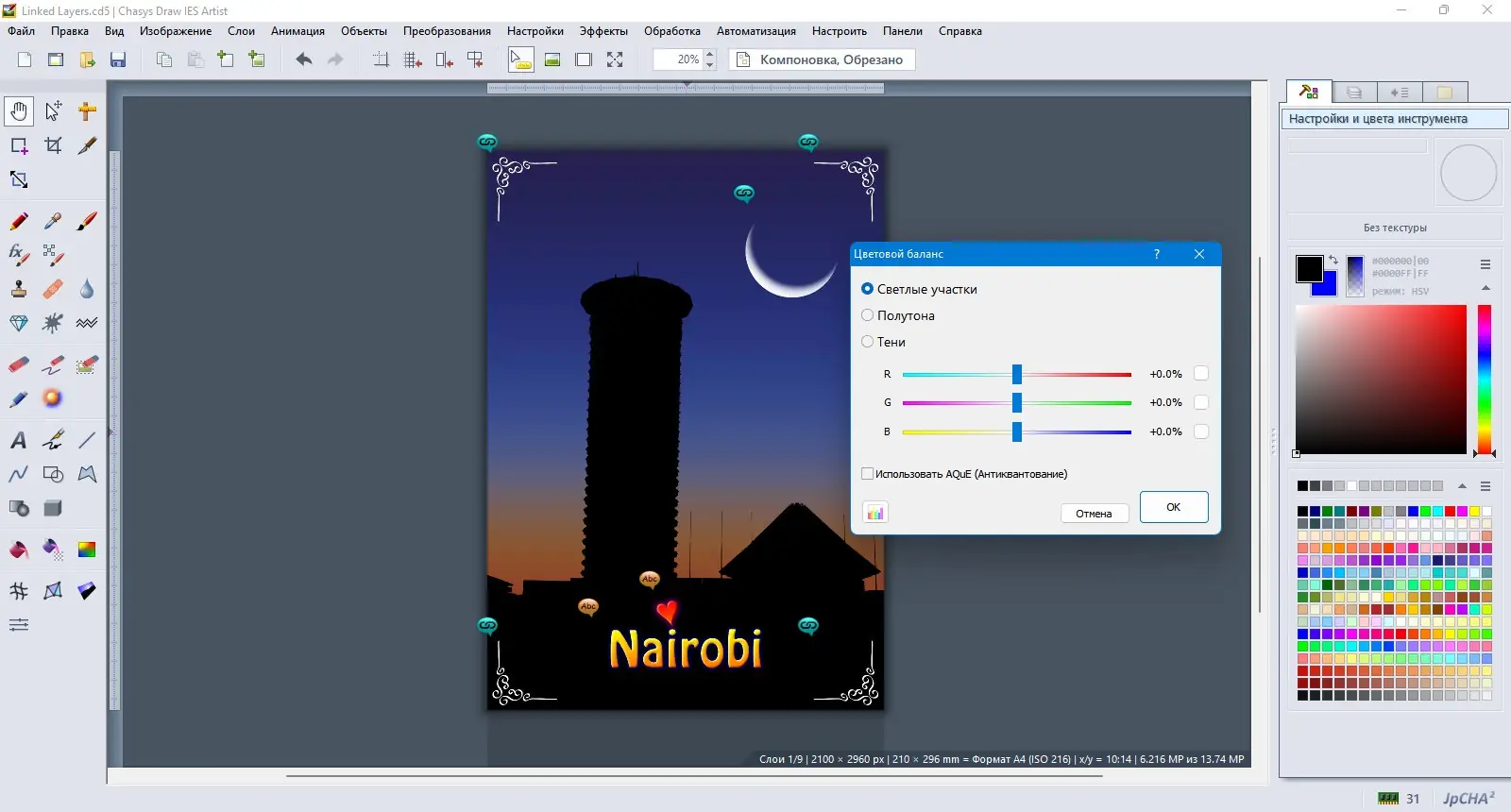Screen dimensions: 1511x812
Task: Open the Эффекты menu
Action: click(x=603, y=31)
